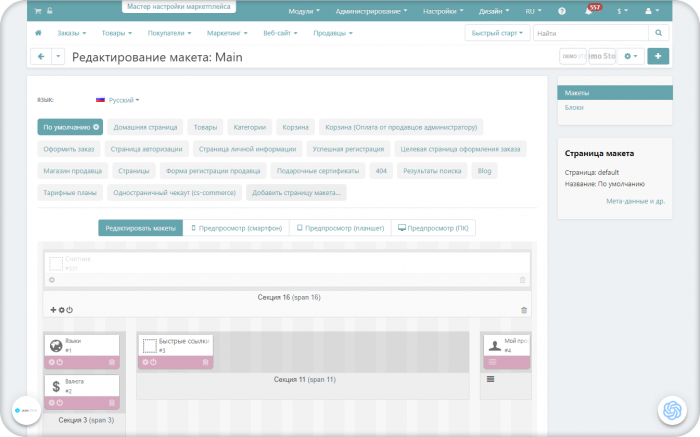Add a block to Секция 16 with plus icon
The height and width of the screenshot is (437, 700).
pos(53,310)
